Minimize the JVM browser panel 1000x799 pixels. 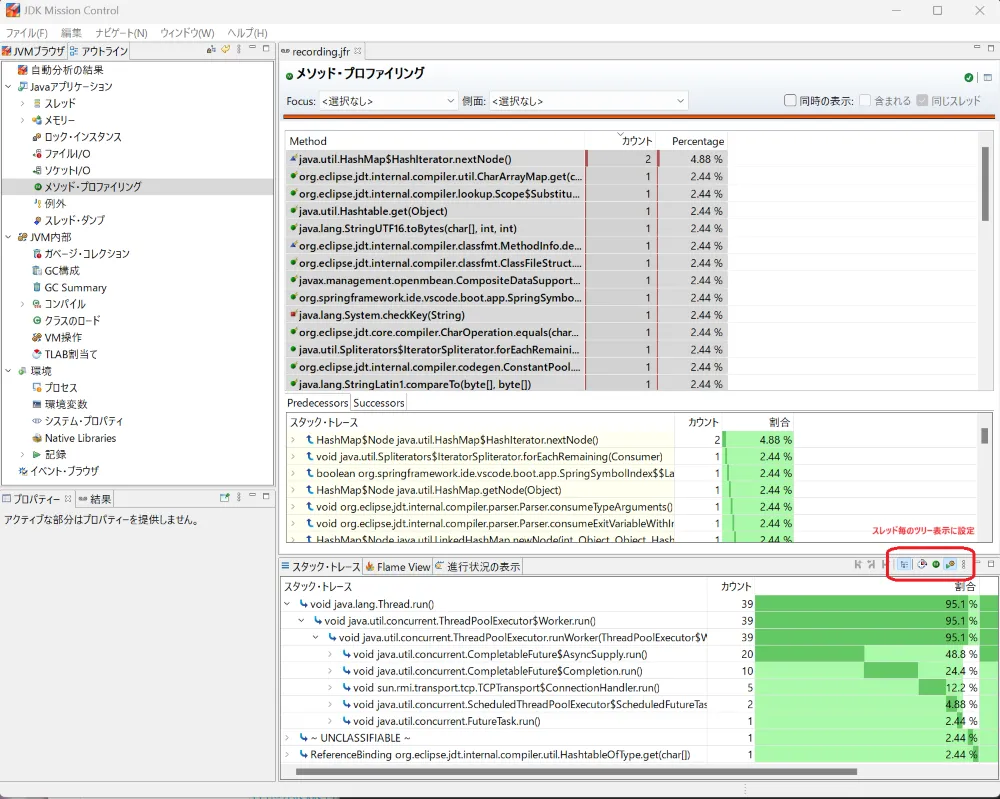(253, 48)
